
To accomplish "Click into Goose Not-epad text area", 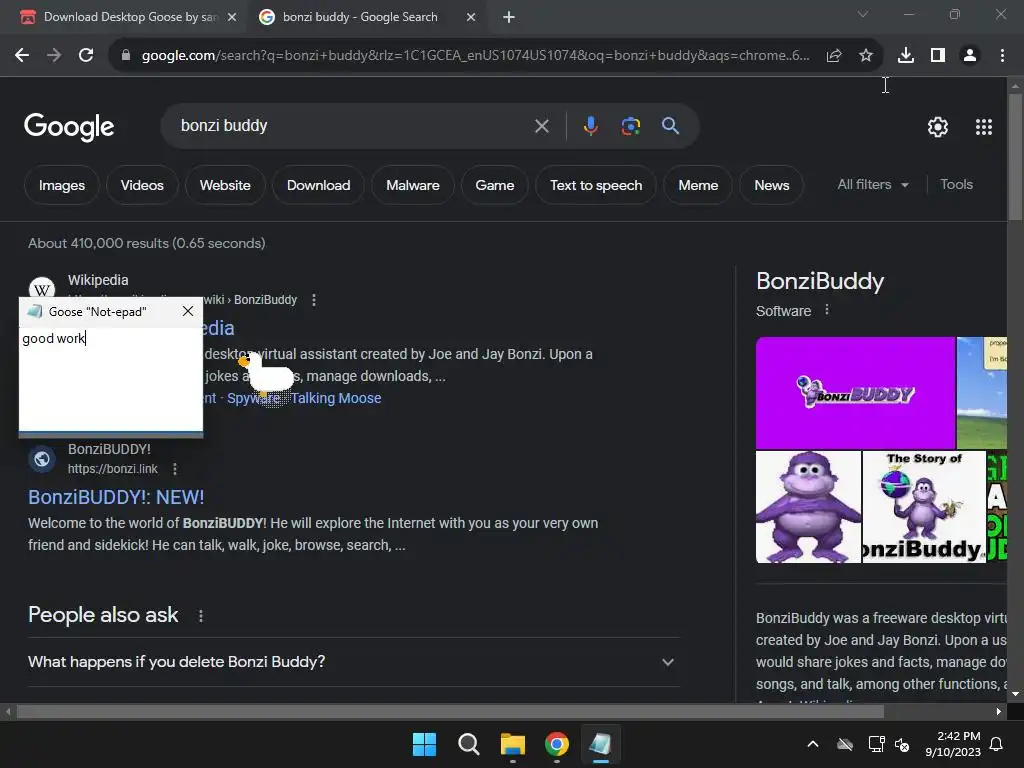I will point(111,379).
